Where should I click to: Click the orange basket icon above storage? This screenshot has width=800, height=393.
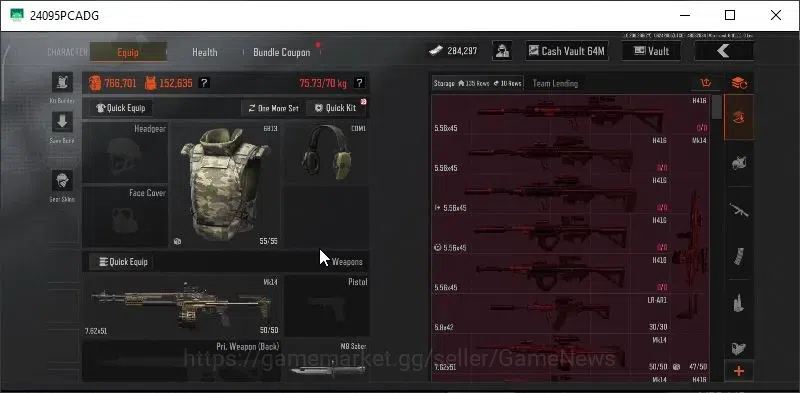pyautogui.click(x=706, y=83)
